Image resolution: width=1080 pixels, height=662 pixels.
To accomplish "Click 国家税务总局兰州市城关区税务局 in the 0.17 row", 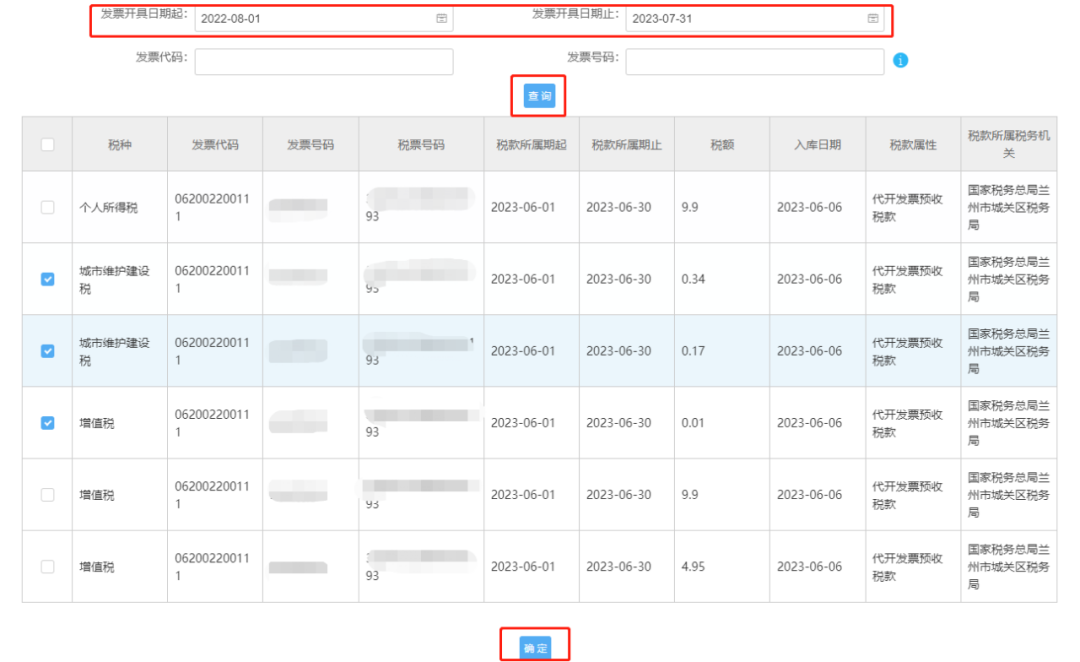I will (x=1009, y=351).
